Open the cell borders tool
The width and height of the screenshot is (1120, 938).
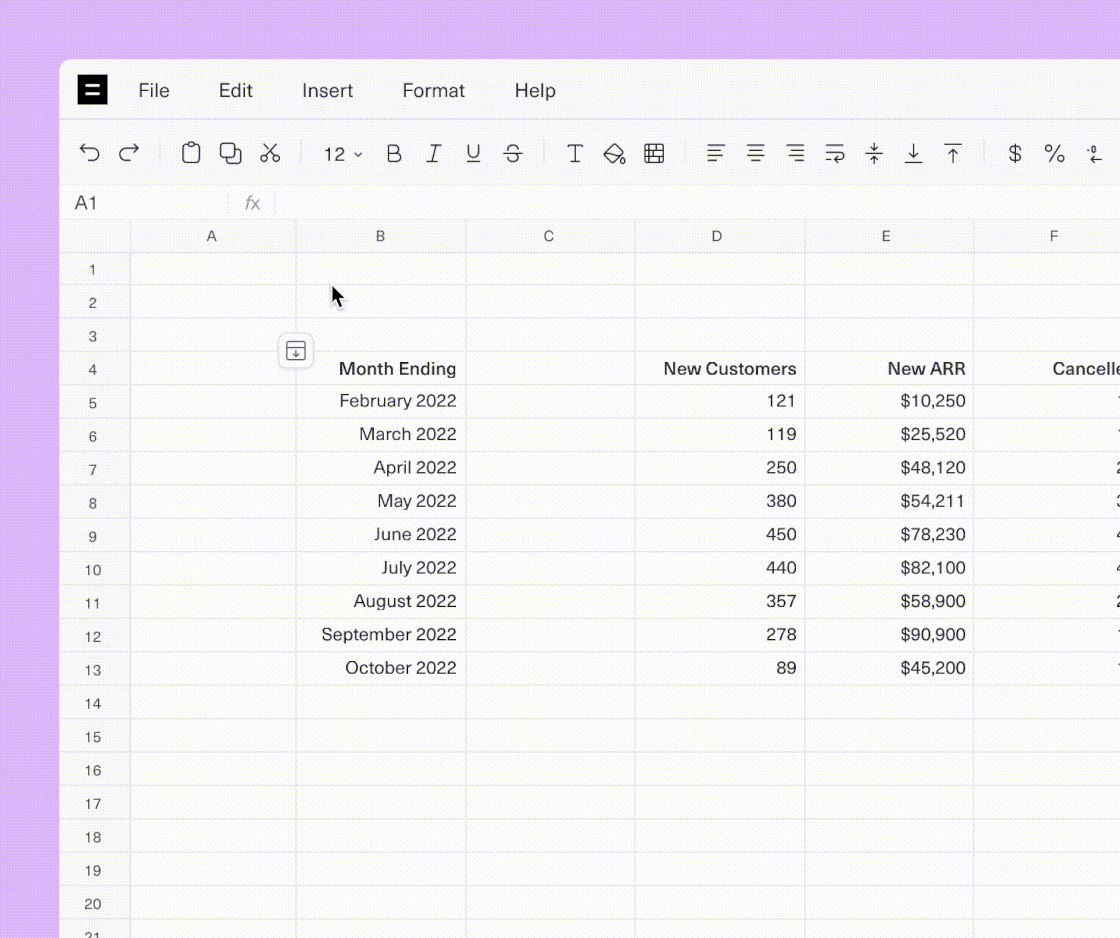click(x=654, y=154)
